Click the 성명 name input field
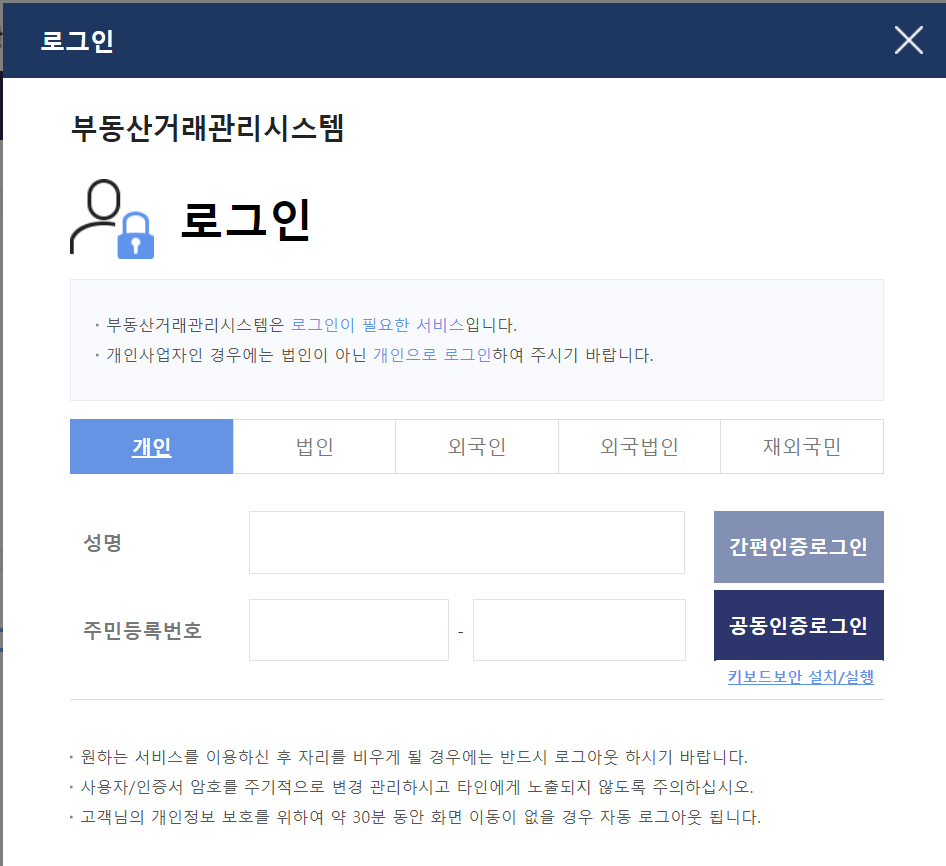The image size is (946, 866). [466, 542]
